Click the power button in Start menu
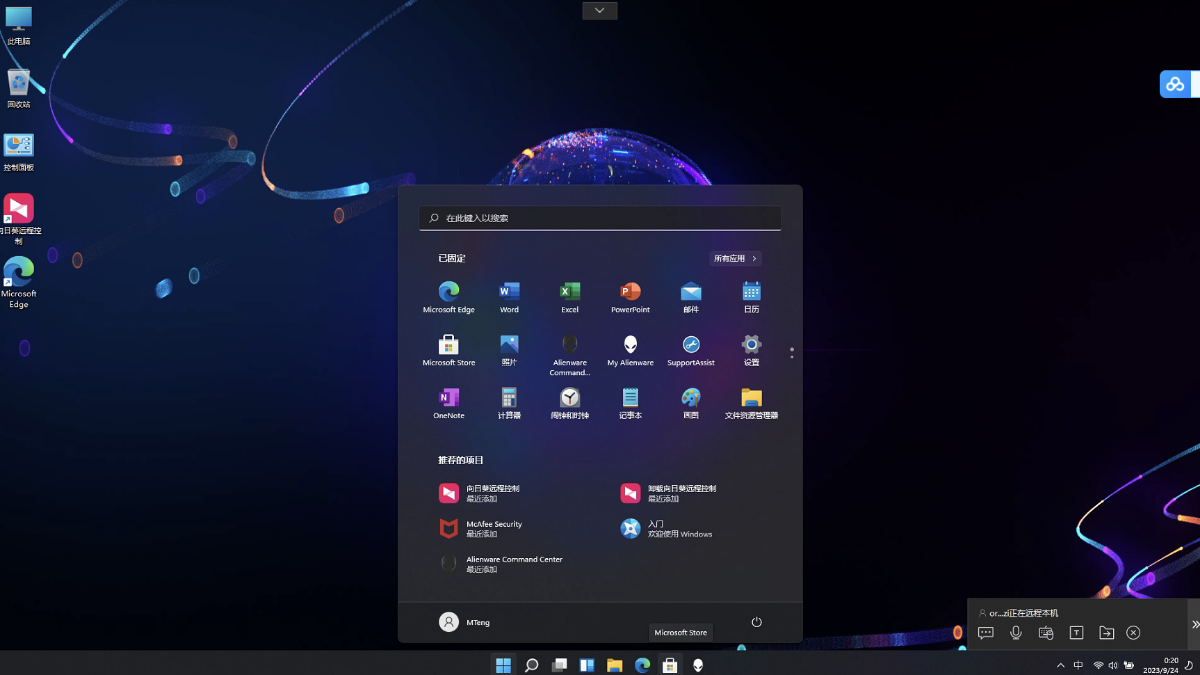 pyautogui.click(x=756, y=622)
